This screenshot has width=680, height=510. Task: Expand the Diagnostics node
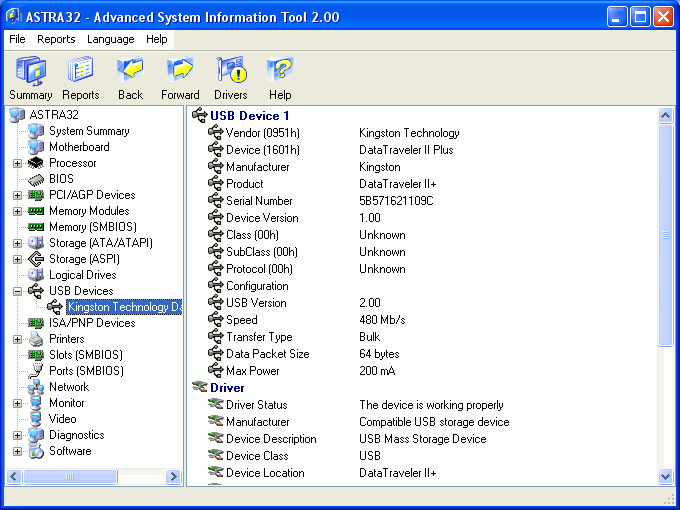click(17, 435)
